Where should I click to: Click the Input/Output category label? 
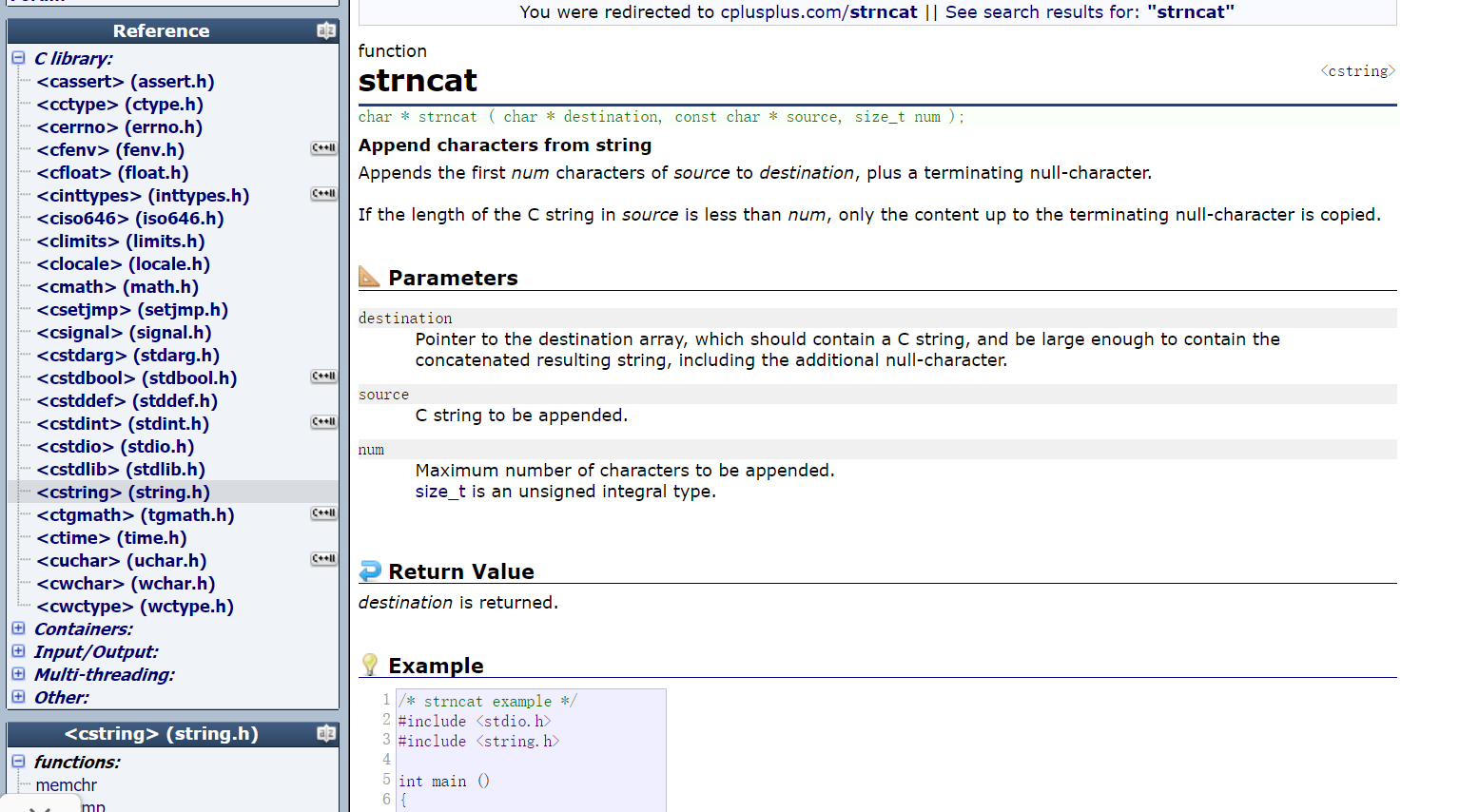click(96, 652)
